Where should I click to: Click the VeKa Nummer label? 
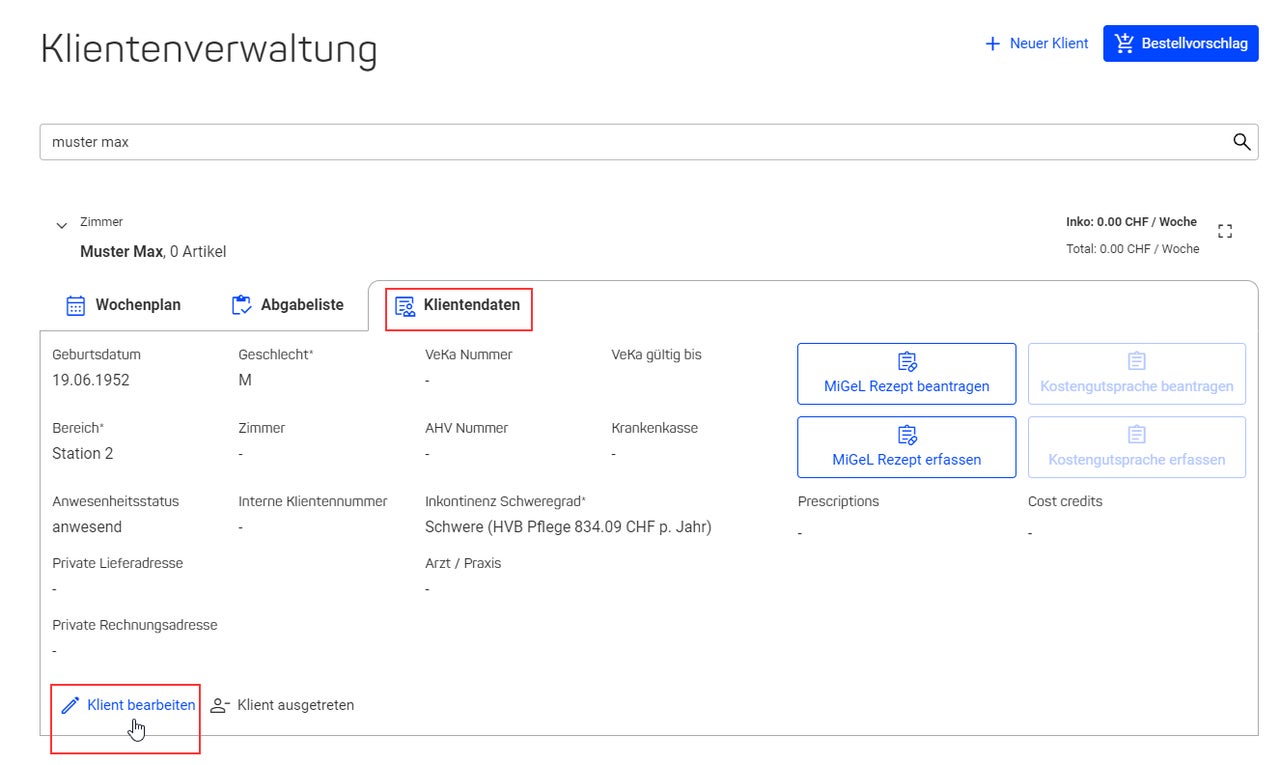coord(469,354)
